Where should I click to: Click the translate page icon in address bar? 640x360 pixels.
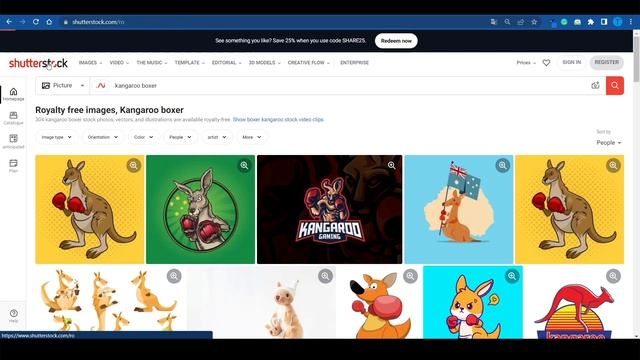pyautogui.click(x=494, y=22)
